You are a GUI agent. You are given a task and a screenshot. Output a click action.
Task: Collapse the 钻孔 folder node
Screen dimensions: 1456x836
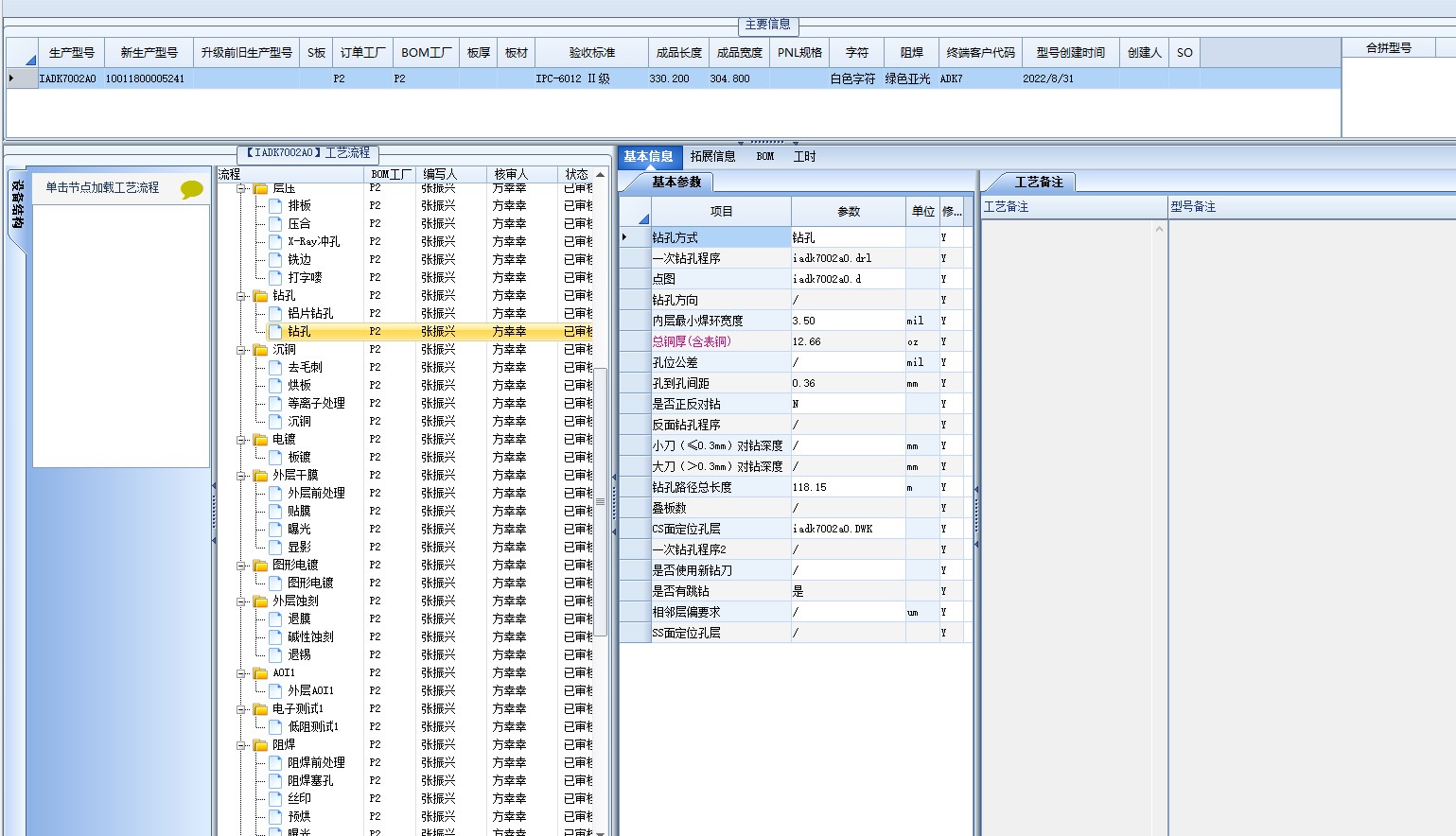[x=242, y=296]
